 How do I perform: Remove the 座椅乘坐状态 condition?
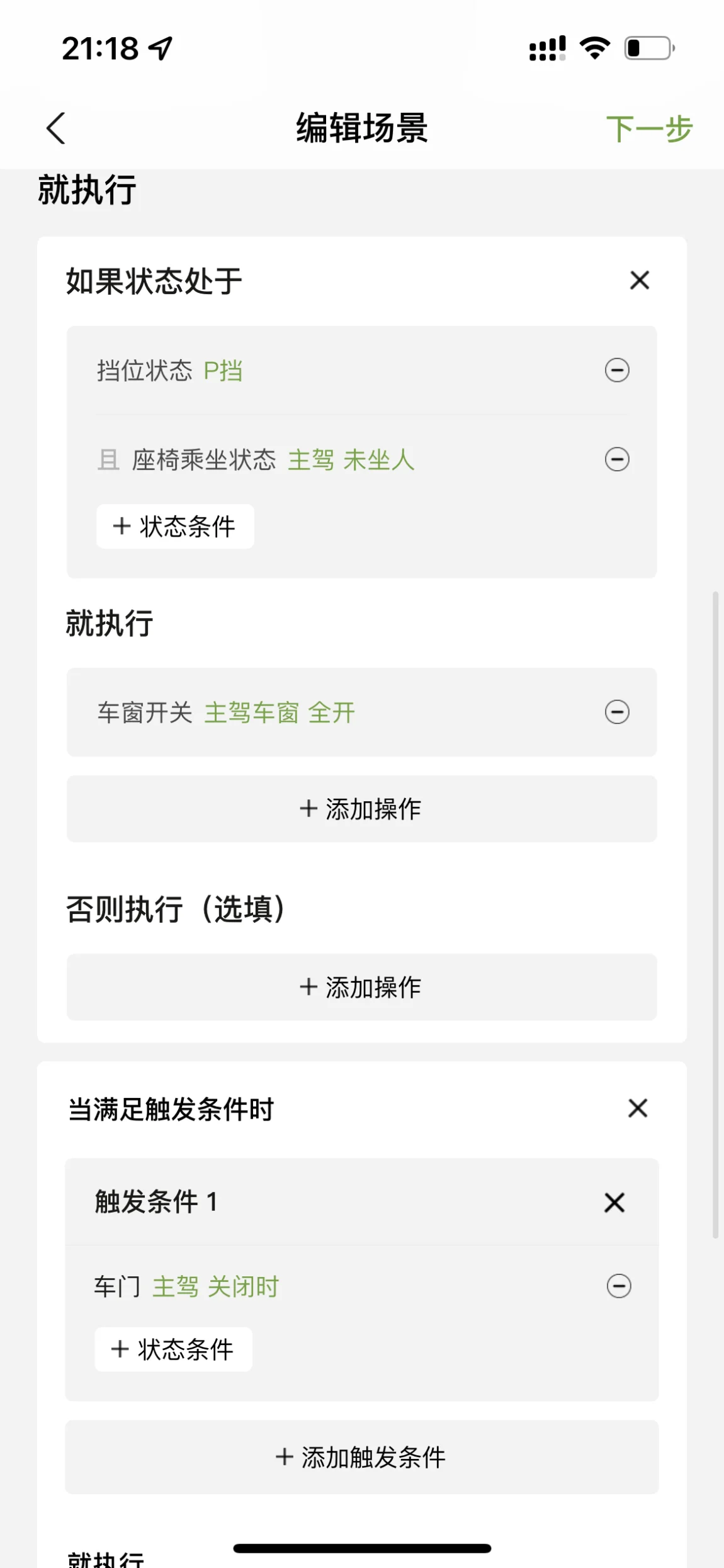coord(617,459)
